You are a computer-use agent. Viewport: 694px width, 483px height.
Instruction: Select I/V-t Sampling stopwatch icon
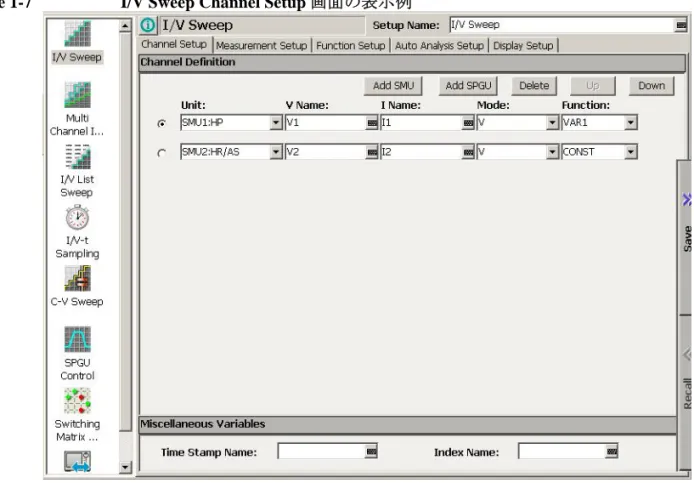[77, 217]
